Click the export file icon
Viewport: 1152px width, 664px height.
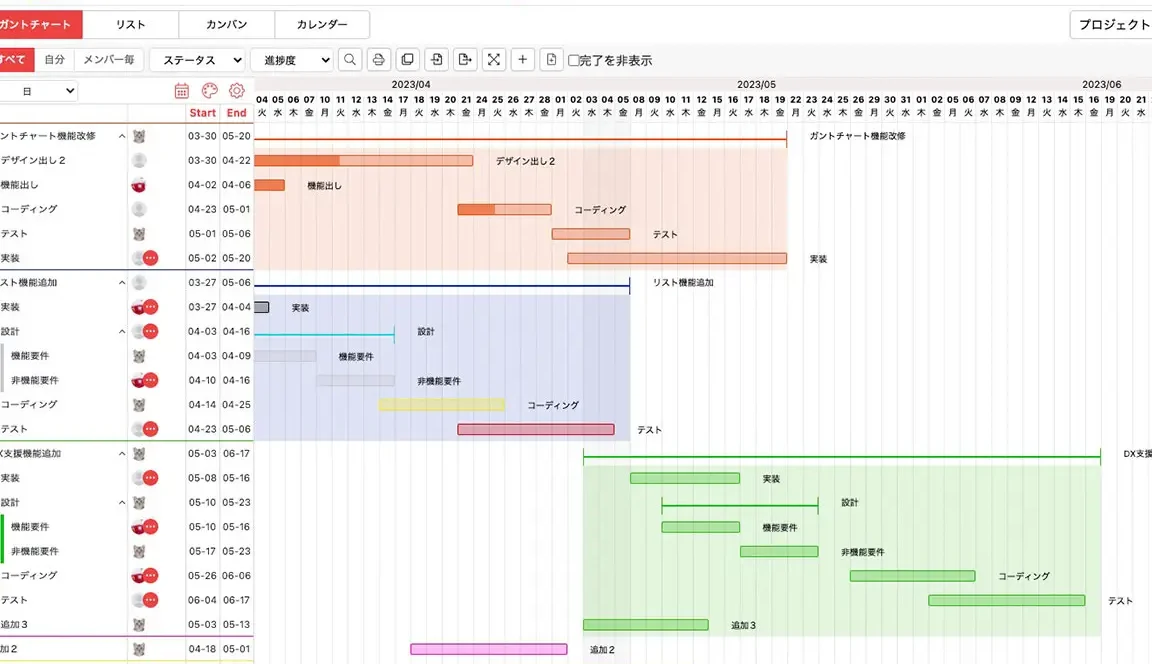(x=465, y=59)
